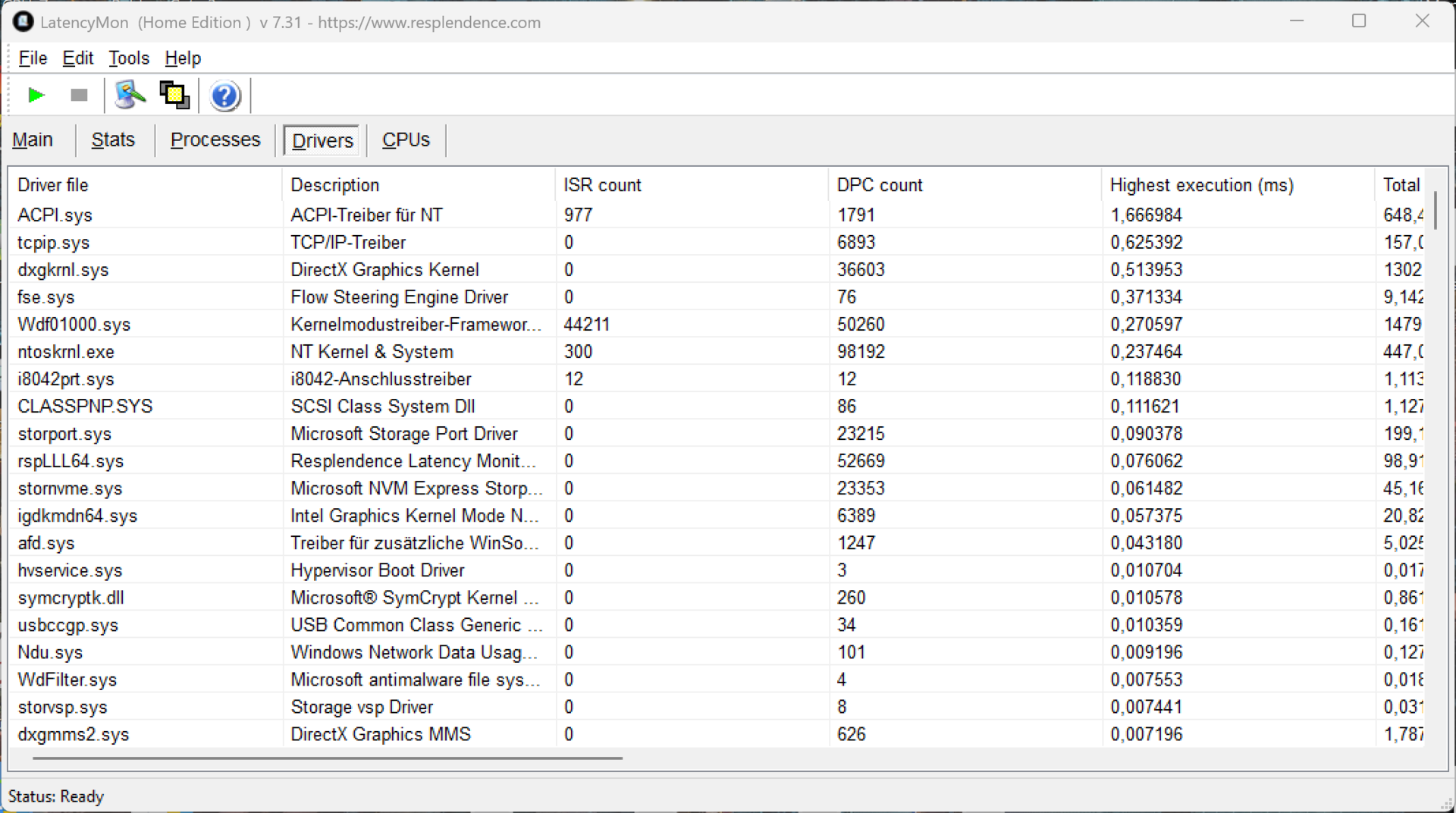
Task: Sort by Highest execution (ms) column header
Action: 1237,185
